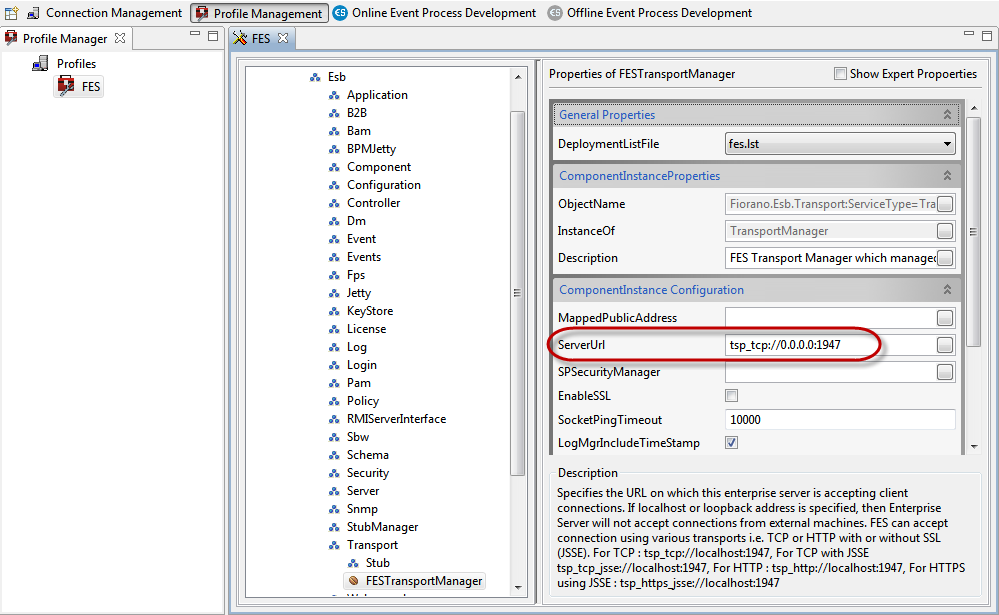Click the Configuration node icon
The width and height of the screenshot is (999, 615).
point(334,185)
